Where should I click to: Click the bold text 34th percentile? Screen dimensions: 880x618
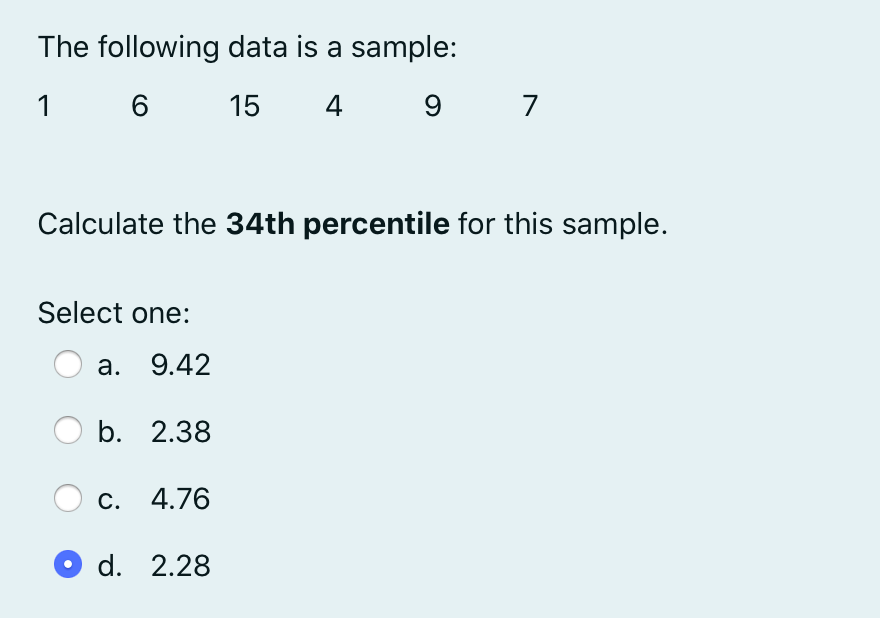[337, 224]
